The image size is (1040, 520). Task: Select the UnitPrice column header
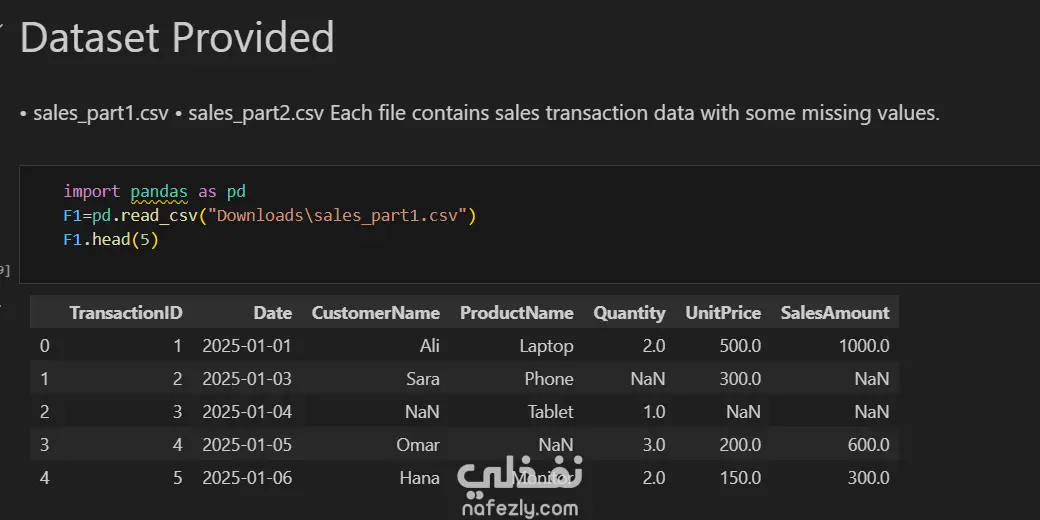(722, 313)
